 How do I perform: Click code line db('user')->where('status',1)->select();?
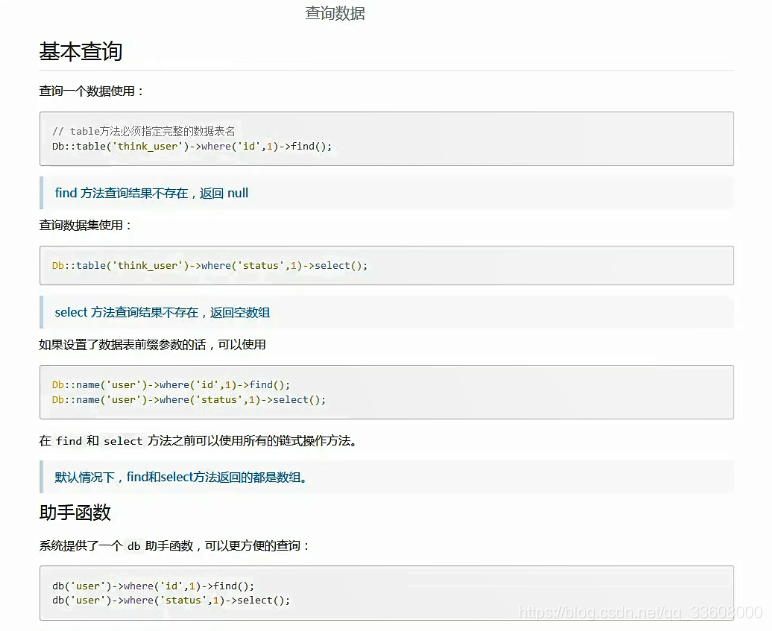point(171,600)
